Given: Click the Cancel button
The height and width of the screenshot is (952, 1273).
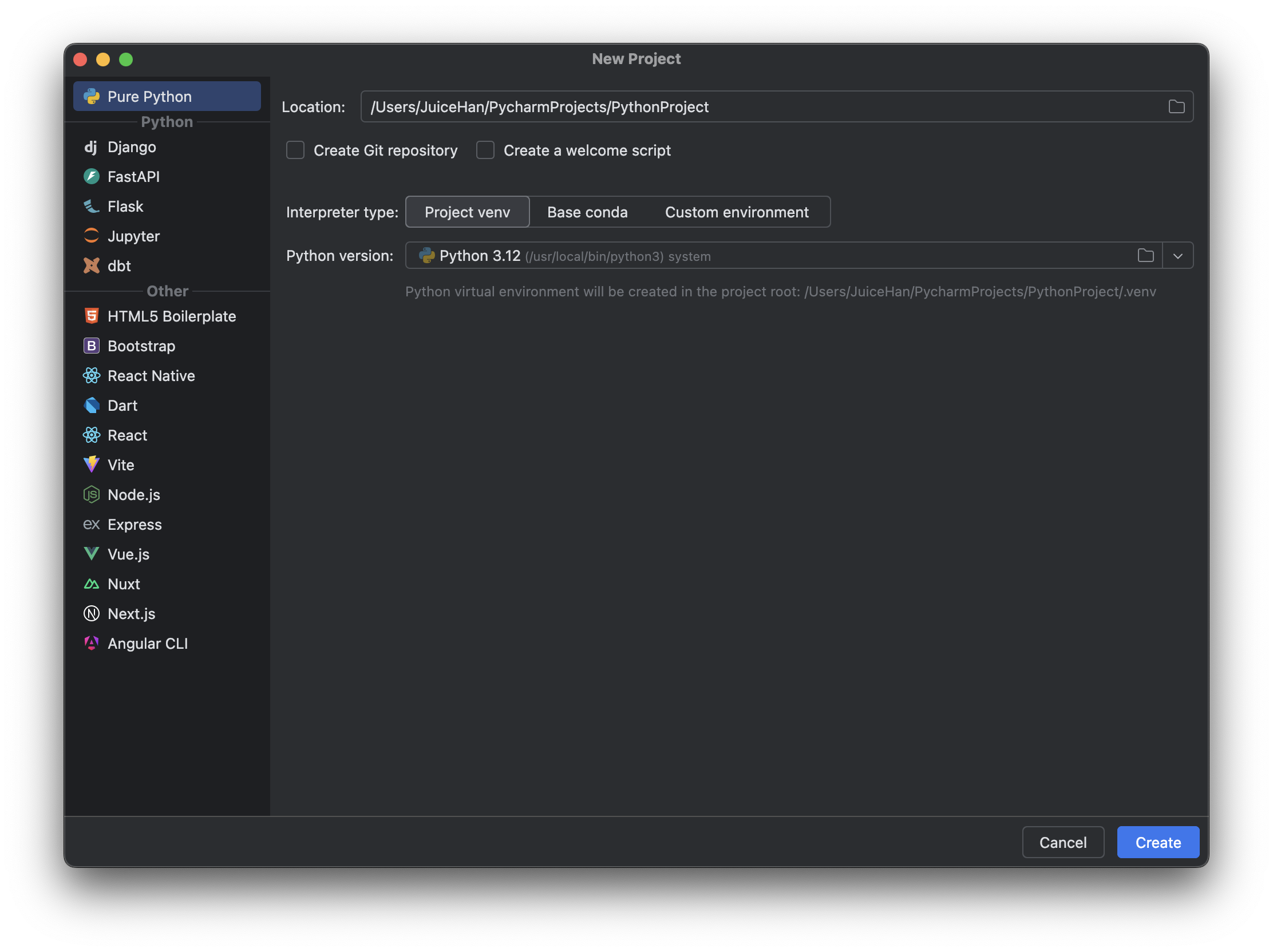Looking at the screenshot, I should 1062,842.
